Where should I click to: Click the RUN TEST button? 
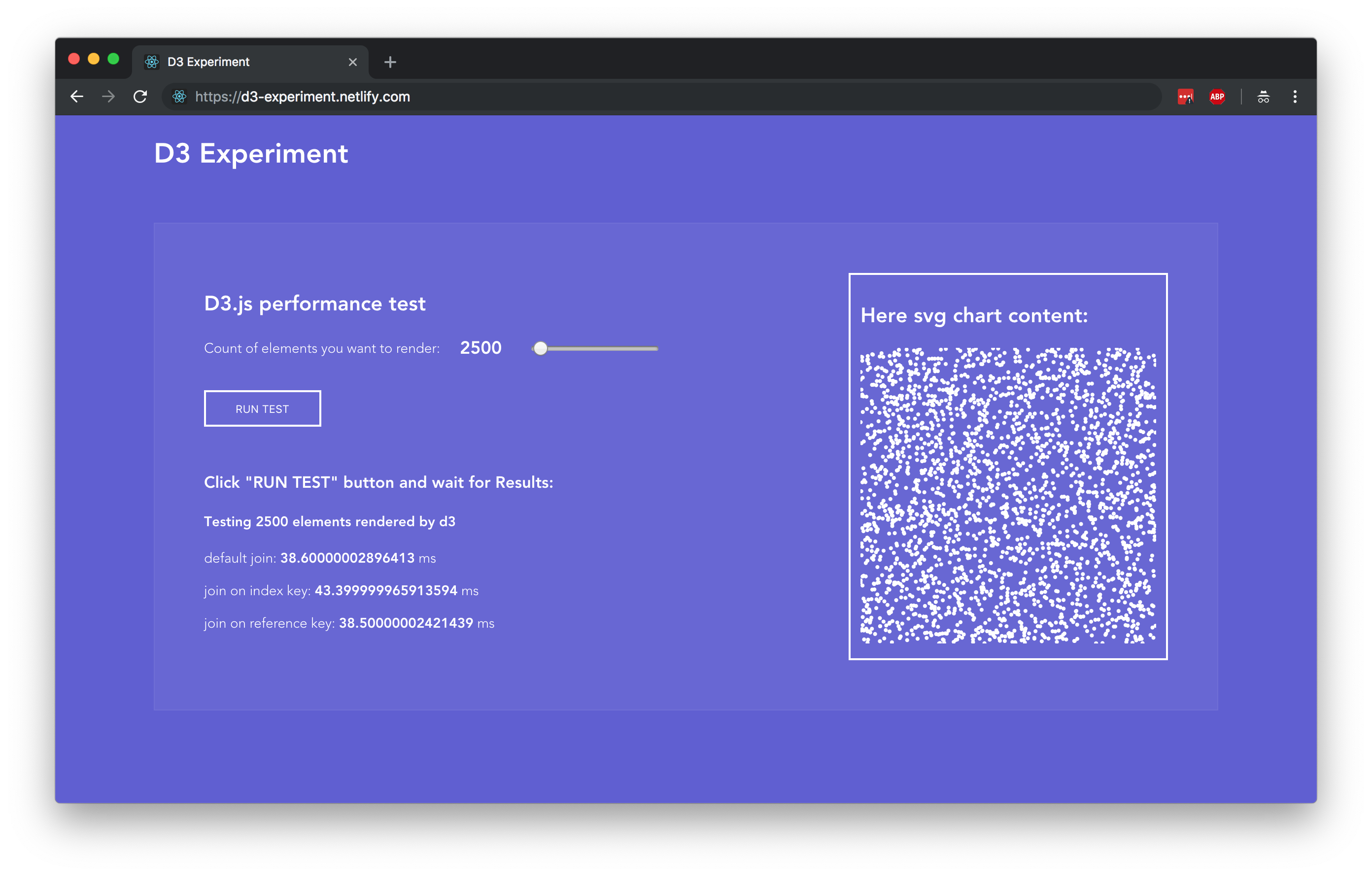coord(262,408)
